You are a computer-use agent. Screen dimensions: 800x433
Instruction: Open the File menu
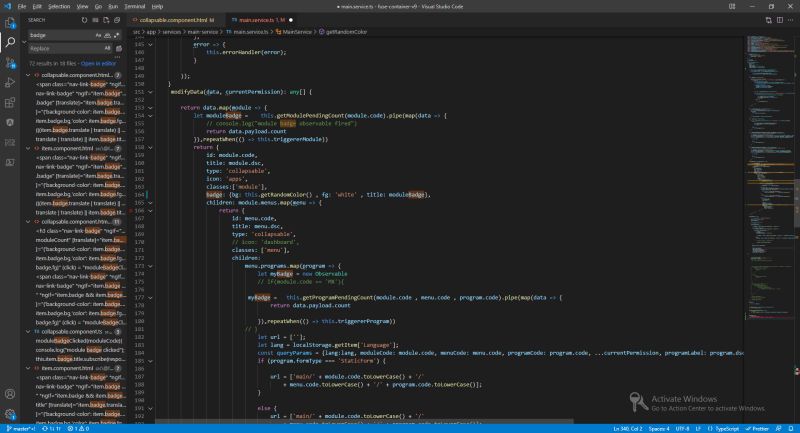[21, 7]
